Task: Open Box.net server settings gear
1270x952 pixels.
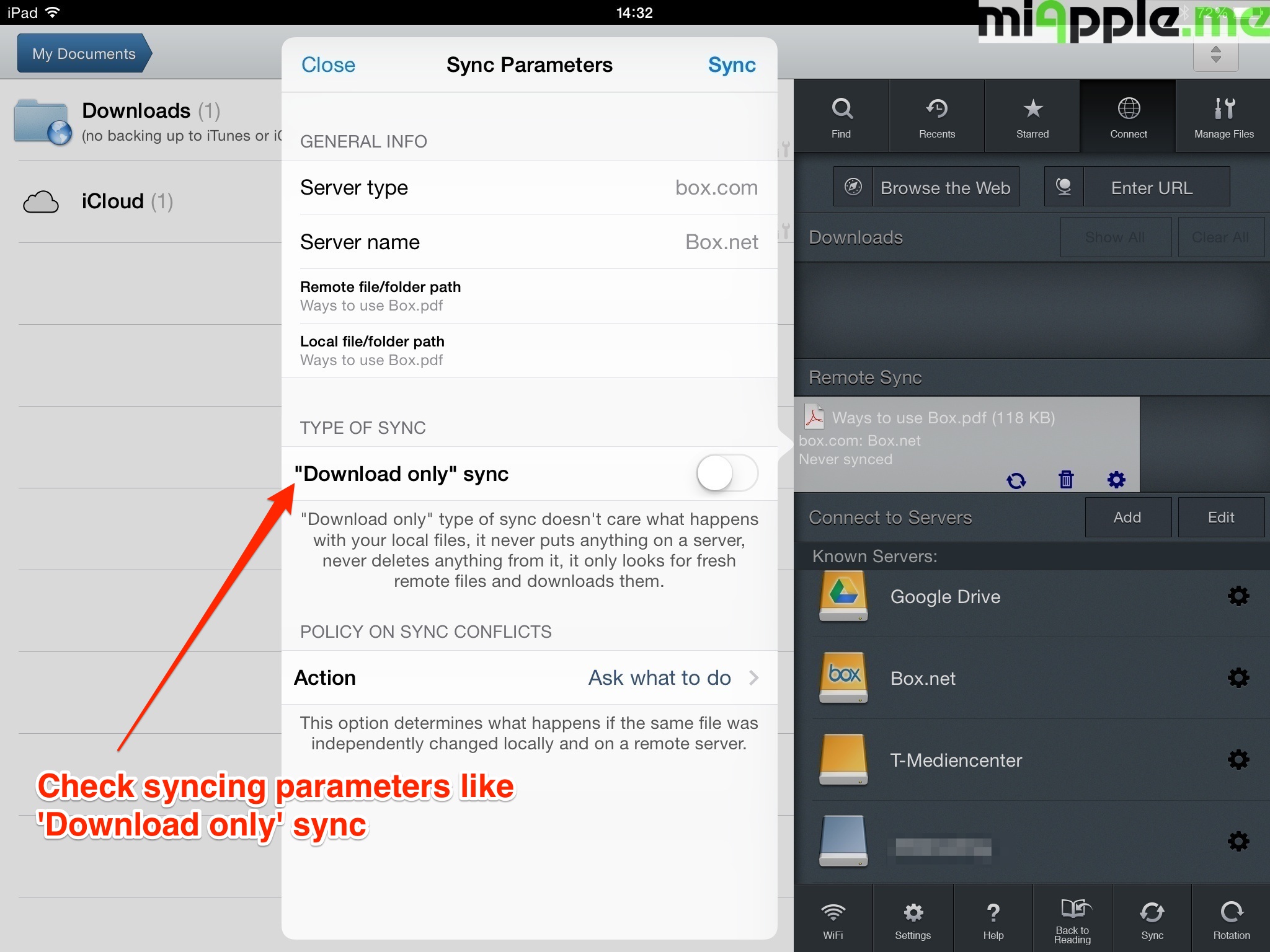Action: click(x=1238, y=678)
